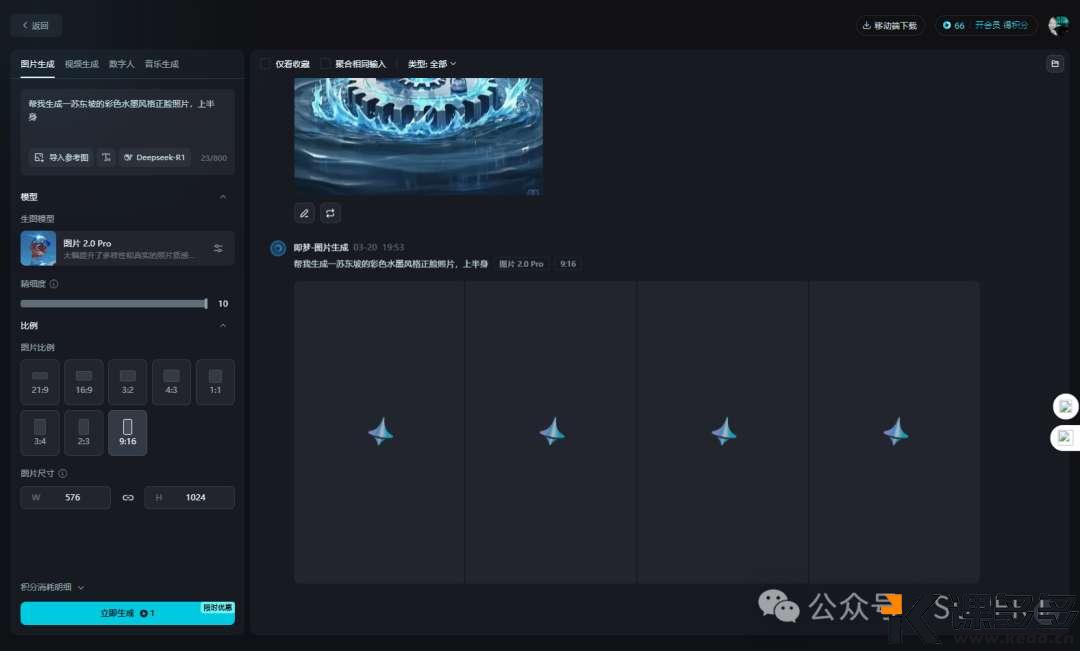Image resolution: width=1080 pixels, height=651 pixels.
Task: Click the regenerate icon below the gear image
Action: pos(331,213)
